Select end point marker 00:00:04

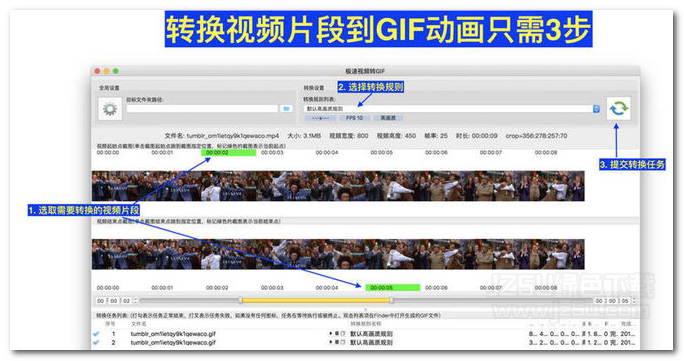click(327, 288)
